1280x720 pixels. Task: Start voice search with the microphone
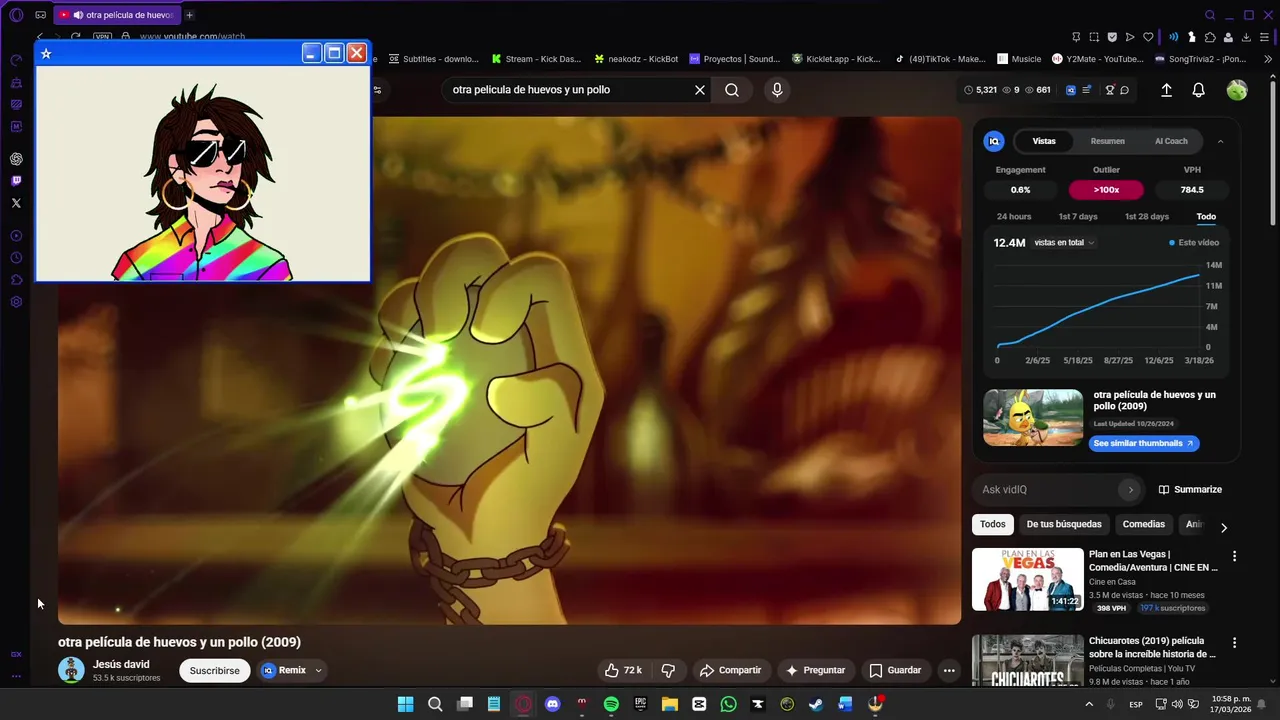click(777, 90)
